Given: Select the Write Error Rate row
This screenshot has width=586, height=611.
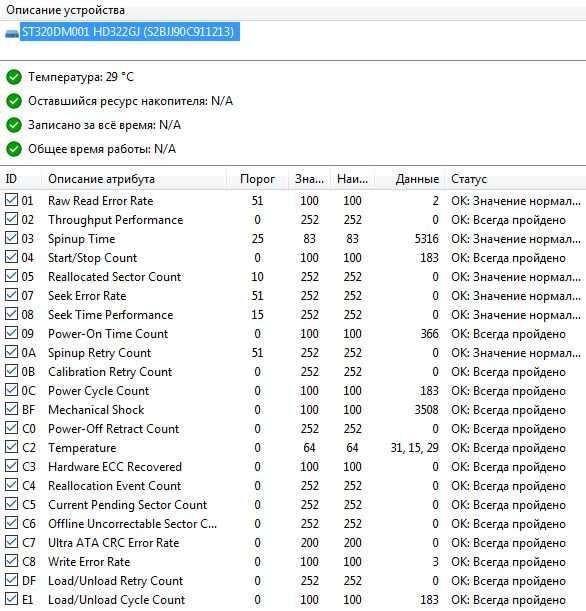Looking at the screenshot, I should 293,562.
